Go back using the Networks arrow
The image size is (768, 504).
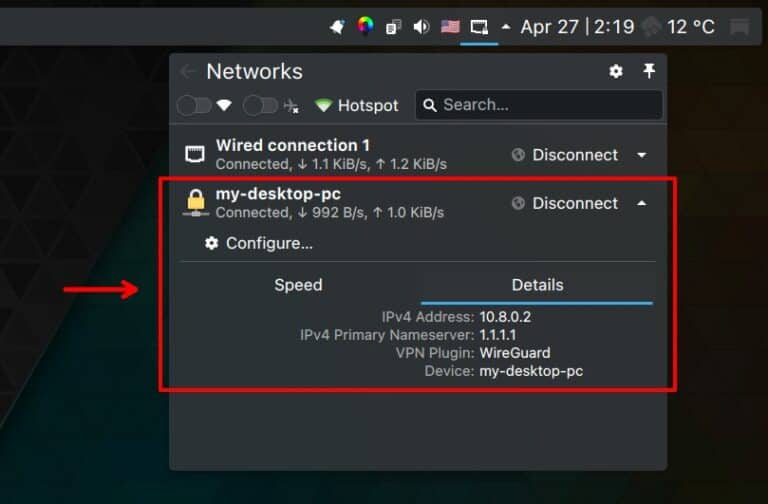pos(187,72)
